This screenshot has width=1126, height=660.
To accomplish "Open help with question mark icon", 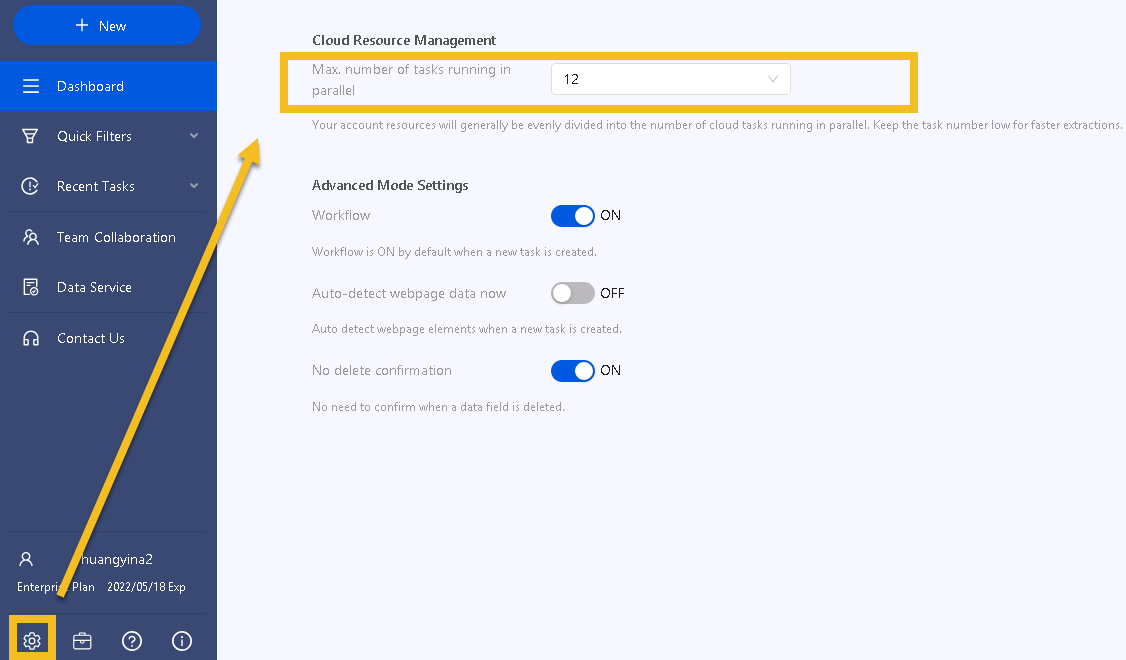I will pyautogui.click(x=132, y=641).
